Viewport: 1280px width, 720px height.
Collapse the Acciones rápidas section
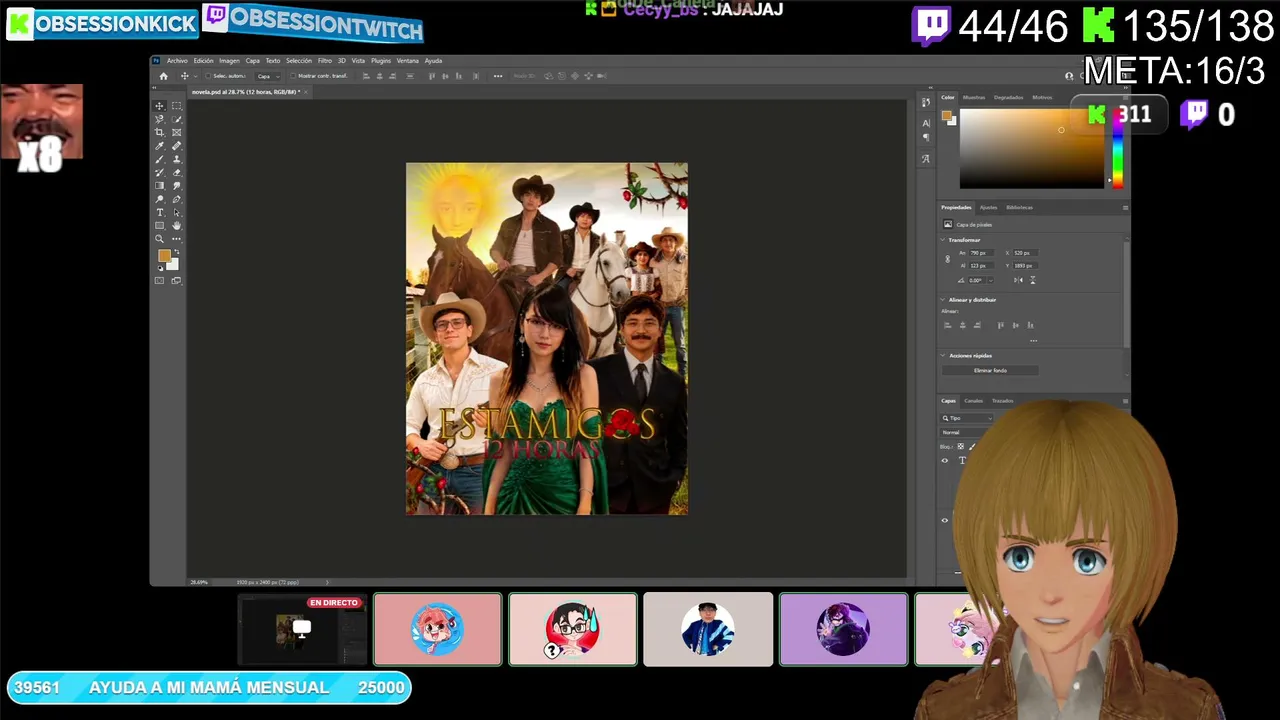pos(943,355)
